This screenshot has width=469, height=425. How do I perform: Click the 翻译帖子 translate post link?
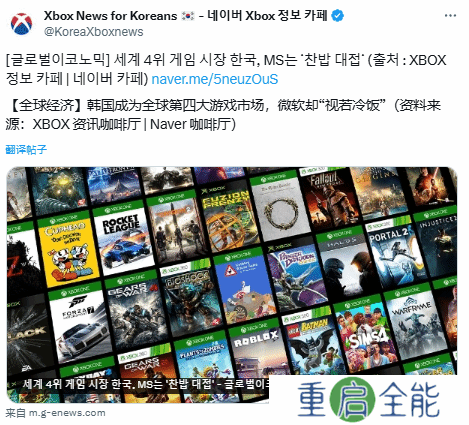[x=26, y=150]
